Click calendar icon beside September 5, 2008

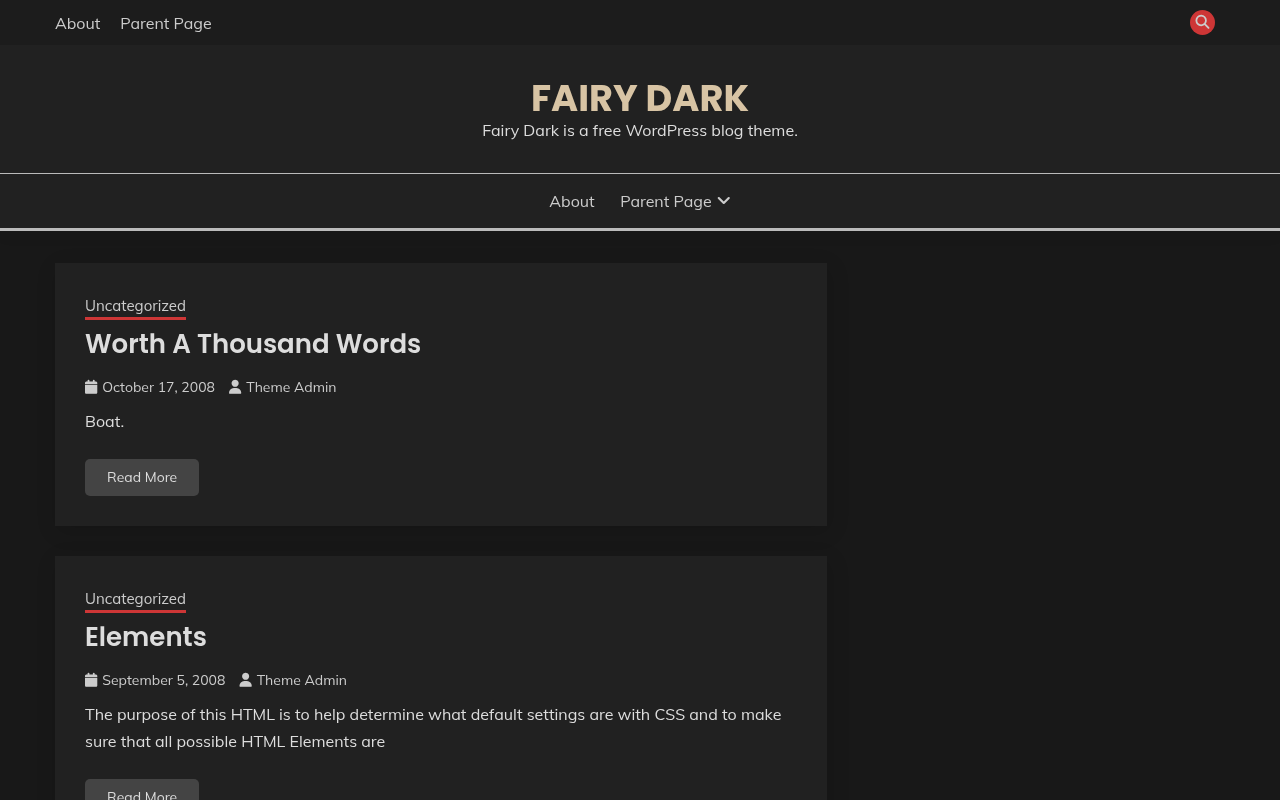91,680
